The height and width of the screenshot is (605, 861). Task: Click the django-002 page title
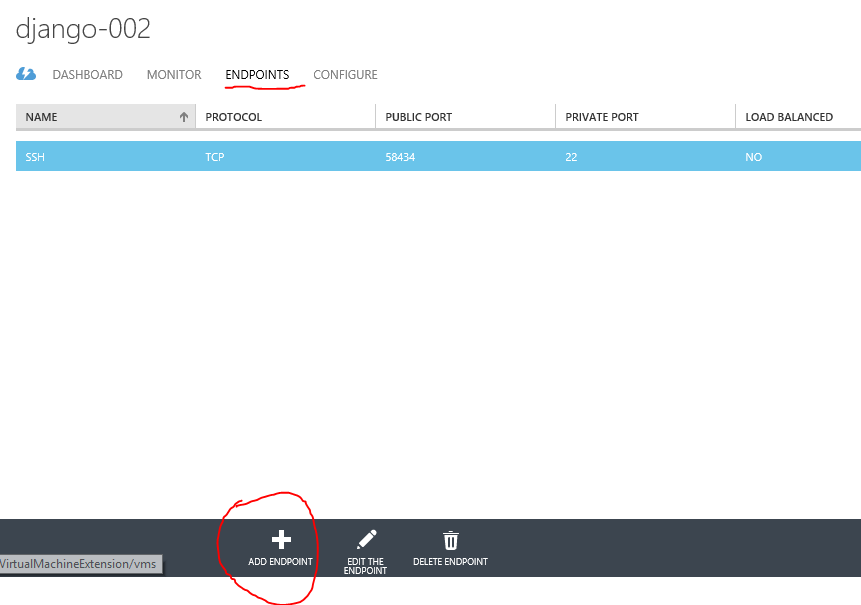point(83,29)
